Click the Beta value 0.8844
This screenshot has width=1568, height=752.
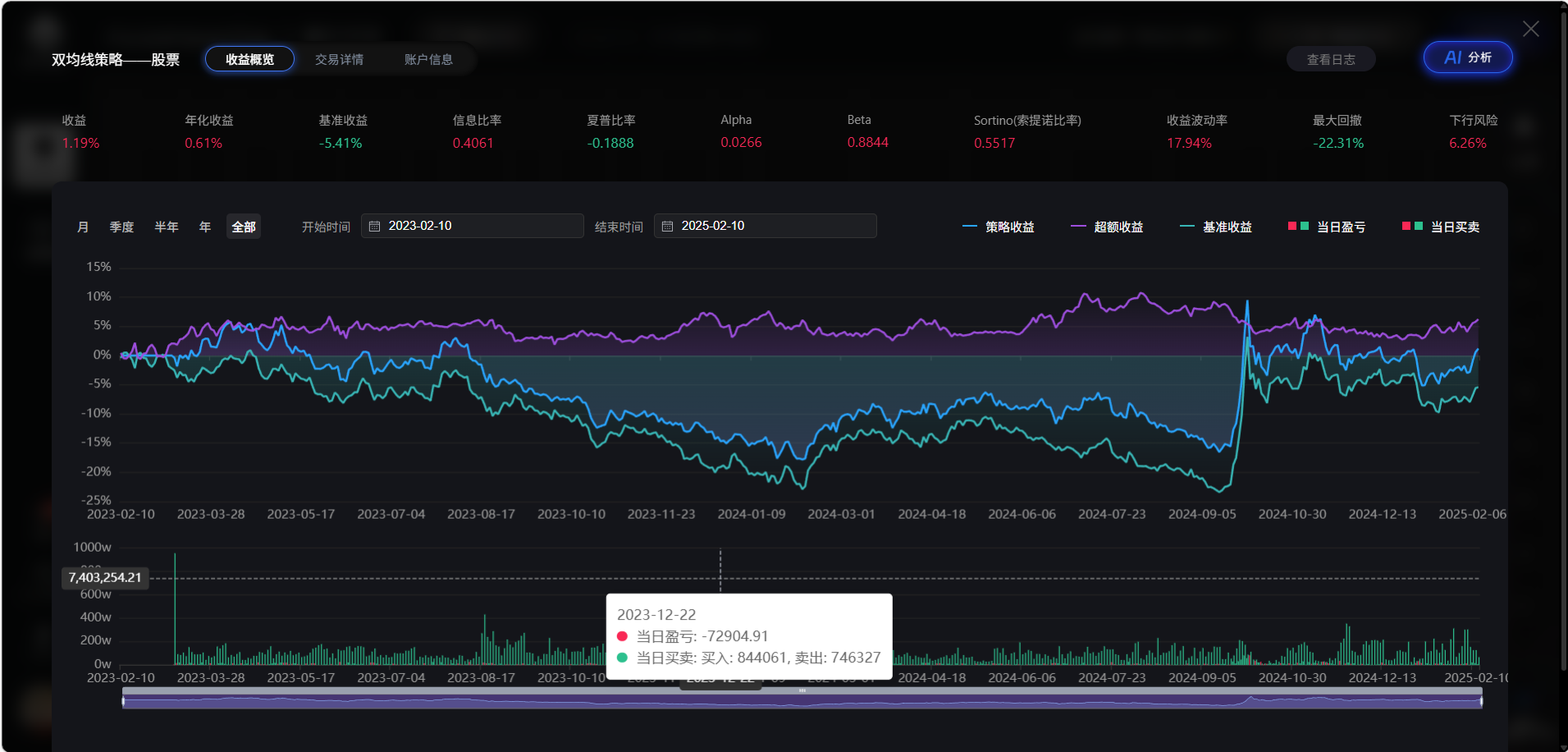868,143
